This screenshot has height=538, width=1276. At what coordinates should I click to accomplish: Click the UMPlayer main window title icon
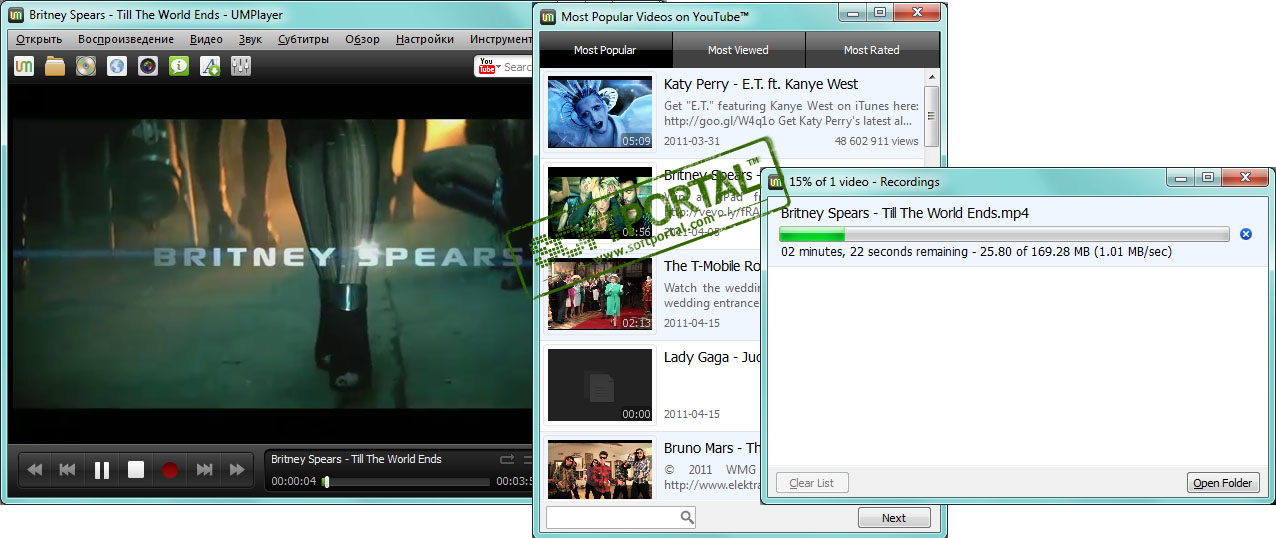click(15, 15)
